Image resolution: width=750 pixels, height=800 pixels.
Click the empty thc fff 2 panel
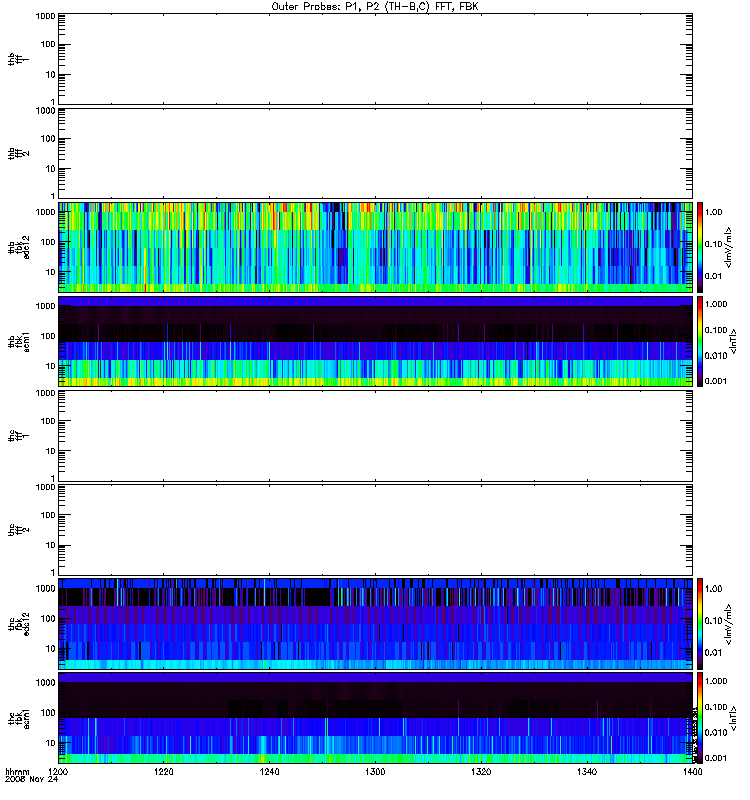point(375,530)
